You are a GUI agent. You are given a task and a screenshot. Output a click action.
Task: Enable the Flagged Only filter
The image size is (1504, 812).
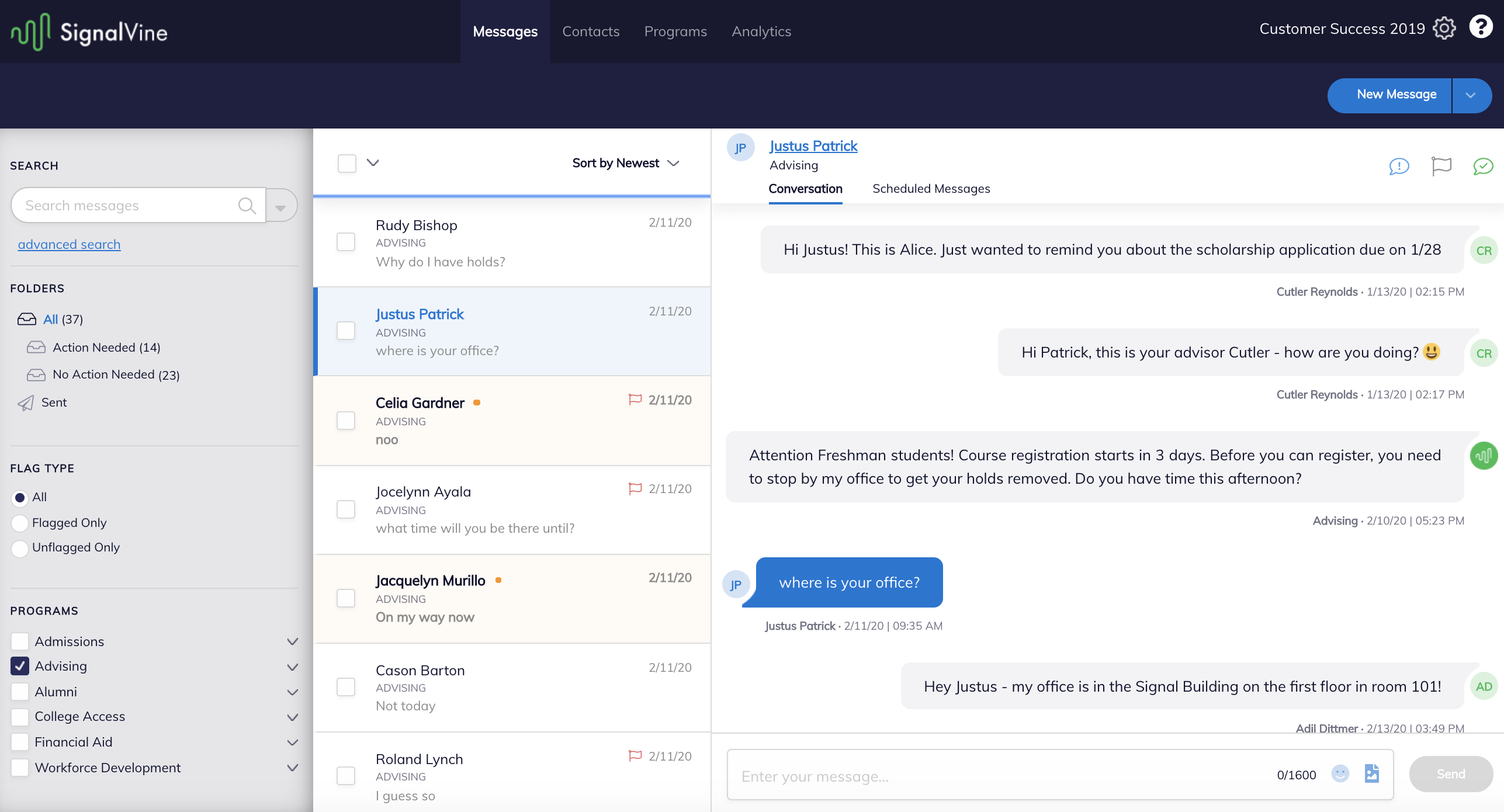point(19,523)
